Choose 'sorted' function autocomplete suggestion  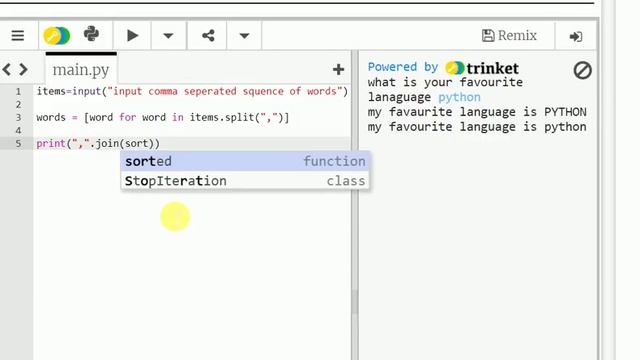pos(245,162)
